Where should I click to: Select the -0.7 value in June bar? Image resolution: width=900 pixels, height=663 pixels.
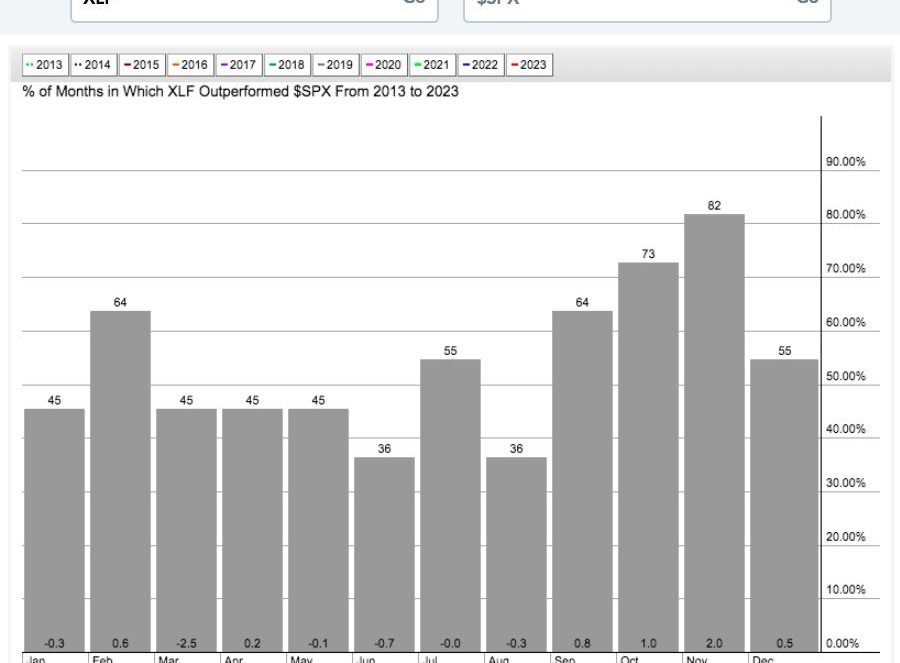click(385, 643)
